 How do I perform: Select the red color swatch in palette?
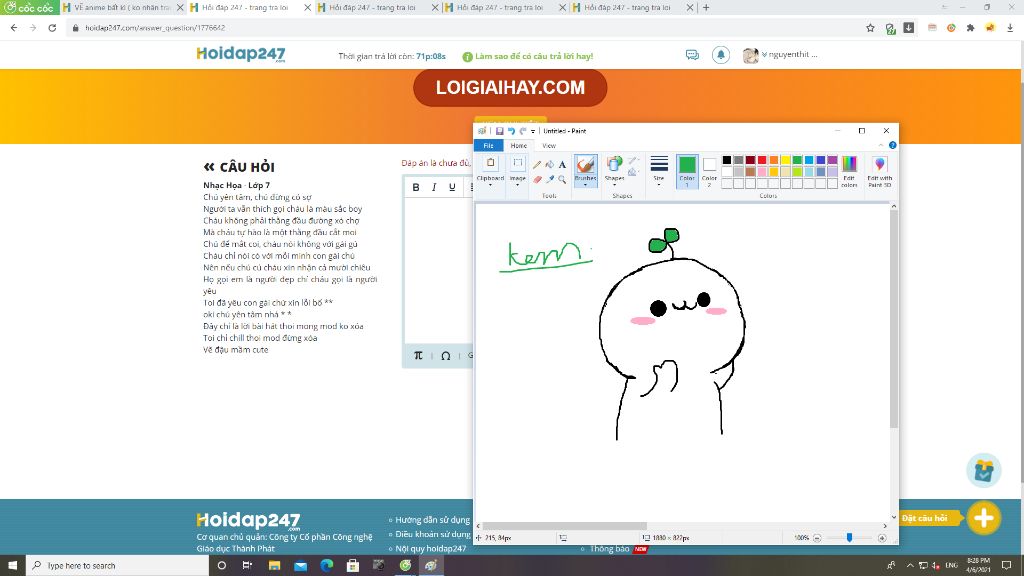point(762,160)
